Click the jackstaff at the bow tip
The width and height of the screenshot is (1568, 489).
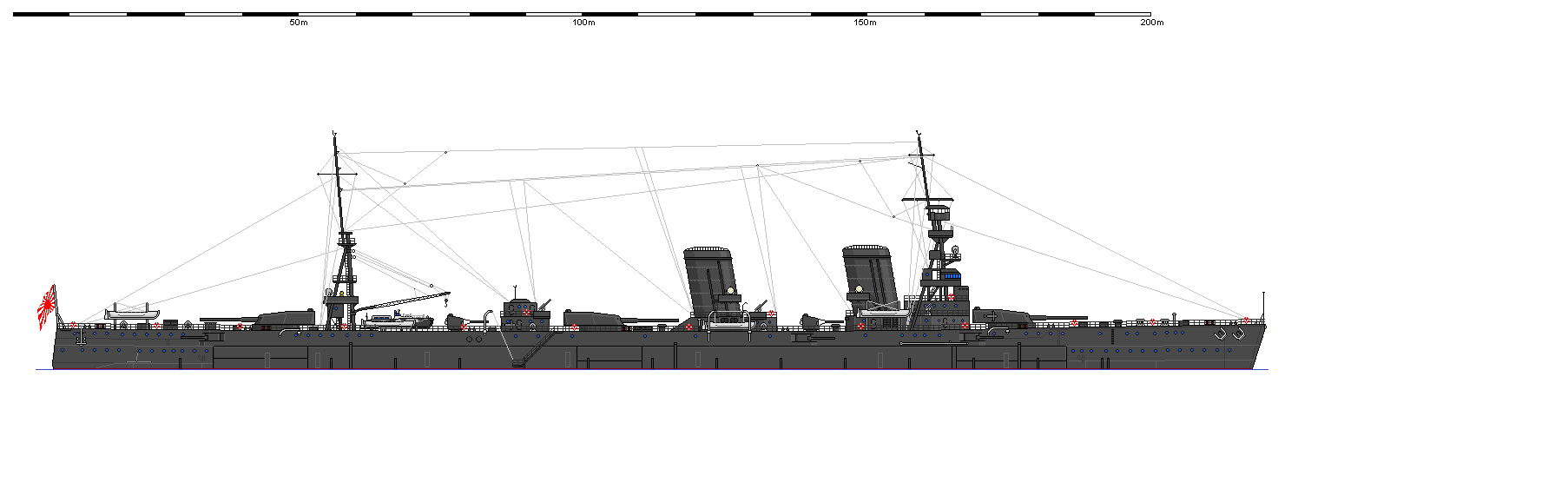pos(1263,307)
